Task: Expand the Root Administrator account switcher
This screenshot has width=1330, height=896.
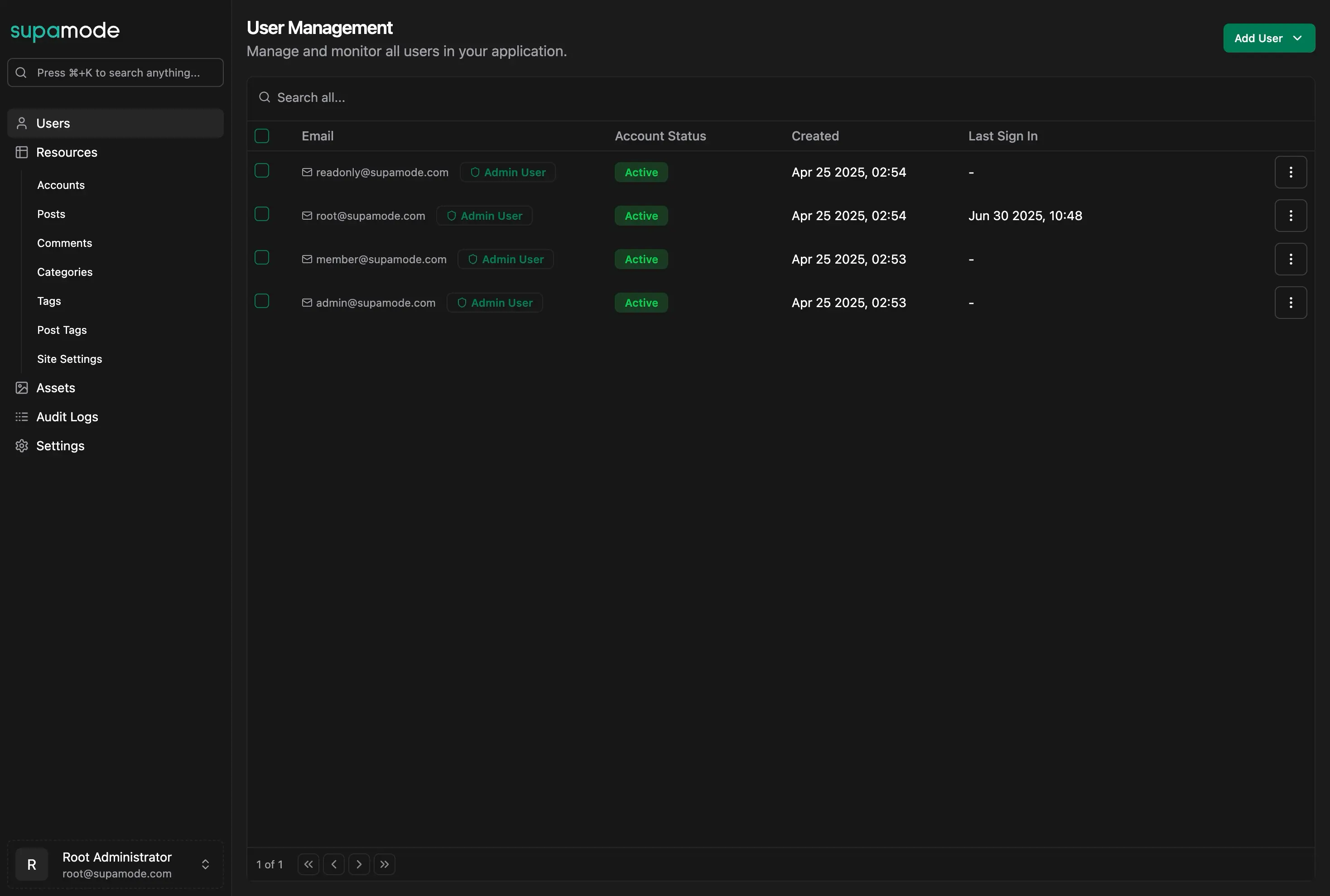Action: click(205, 864)
